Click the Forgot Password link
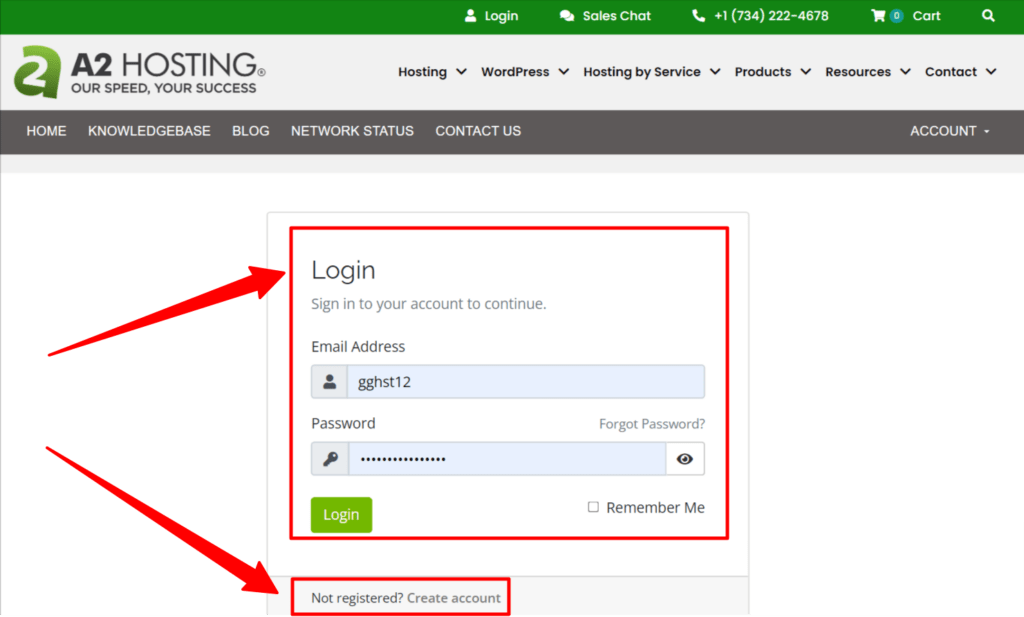The width and height of the screenshot is (1024, 617). [x=651, y=423]
